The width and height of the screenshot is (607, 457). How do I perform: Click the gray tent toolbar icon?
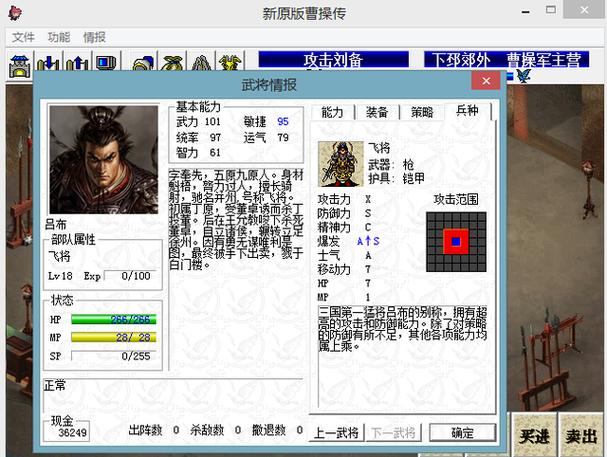pyautogui.click(x=200, y=65)
